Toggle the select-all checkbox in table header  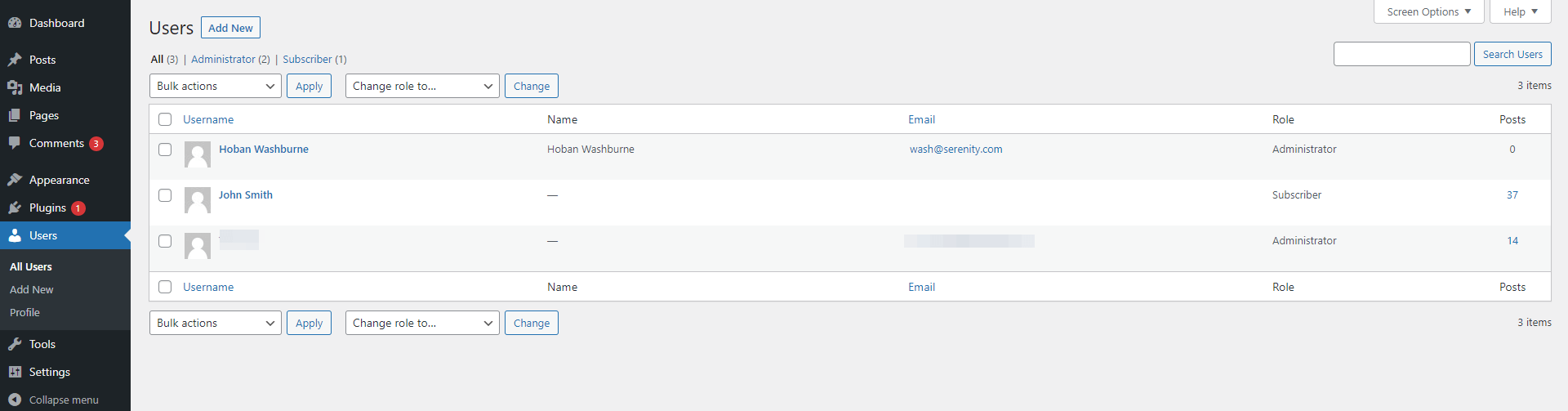point(165,119)
